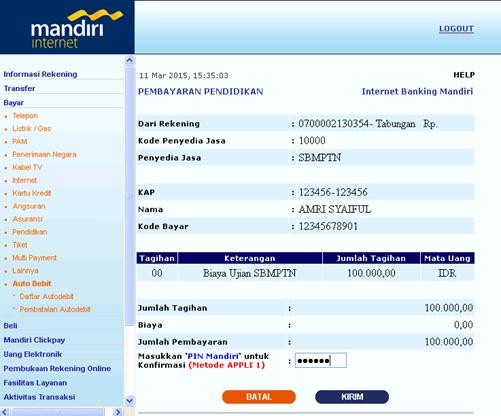501x416 pixels.
Task: Cancel with the BATAL button
Action: [259, 397]
